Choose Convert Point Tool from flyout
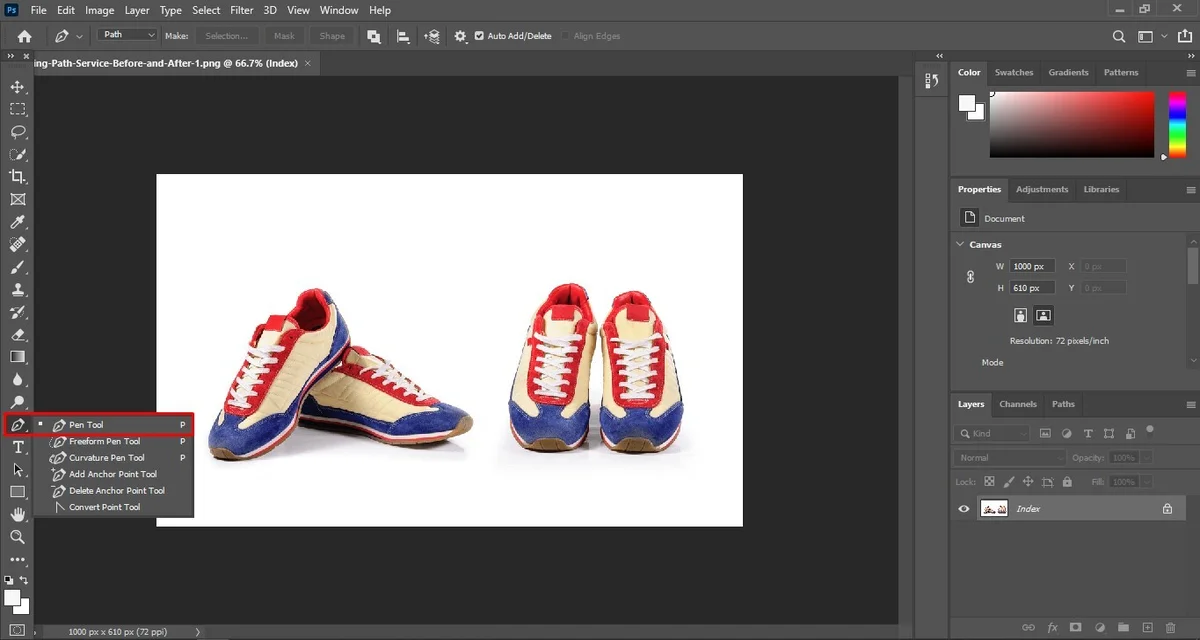This screenshot has height=640, width=1200. point(105,507)
